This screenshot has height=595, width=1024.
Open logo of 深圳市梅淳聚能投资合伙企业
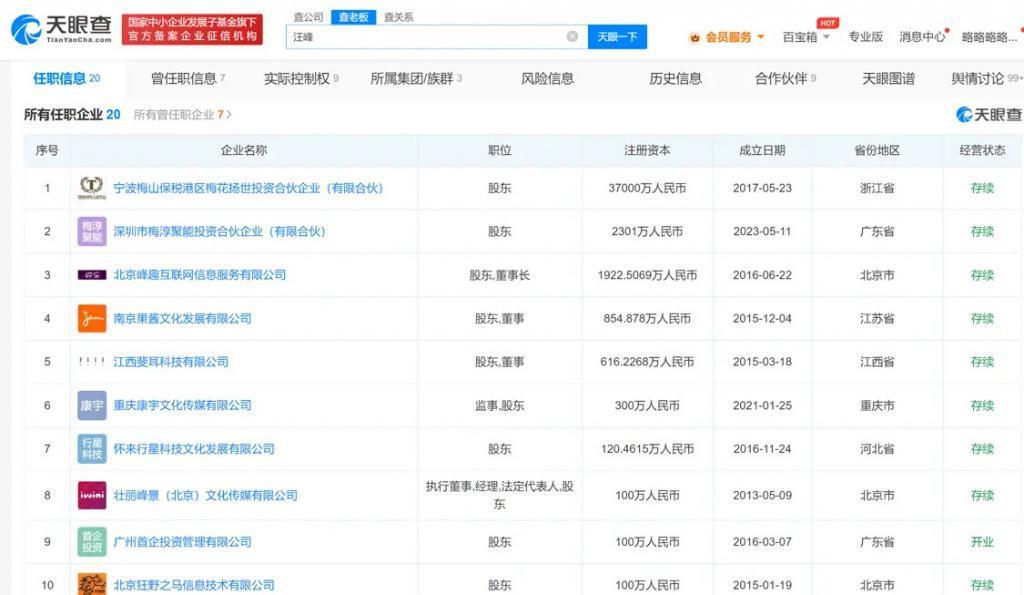(x=92, y=231)
